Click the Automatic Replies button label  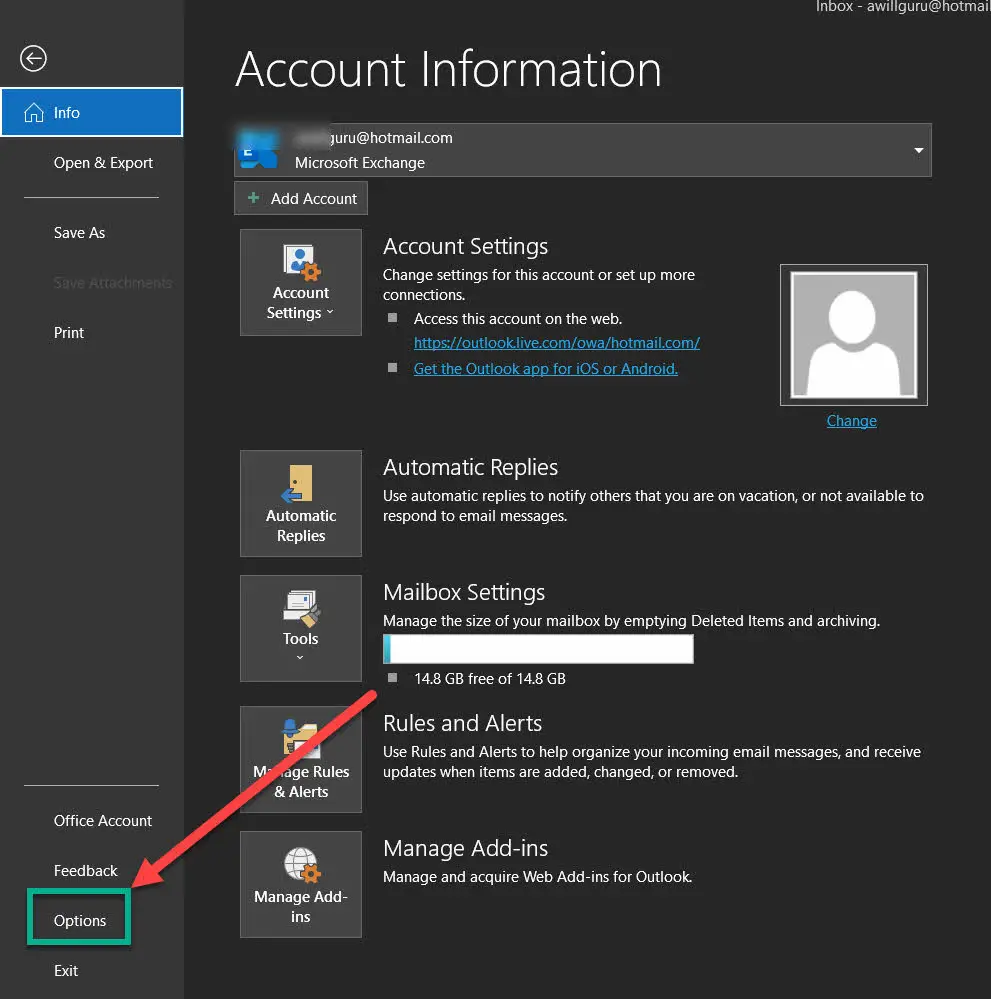(301, 526)
